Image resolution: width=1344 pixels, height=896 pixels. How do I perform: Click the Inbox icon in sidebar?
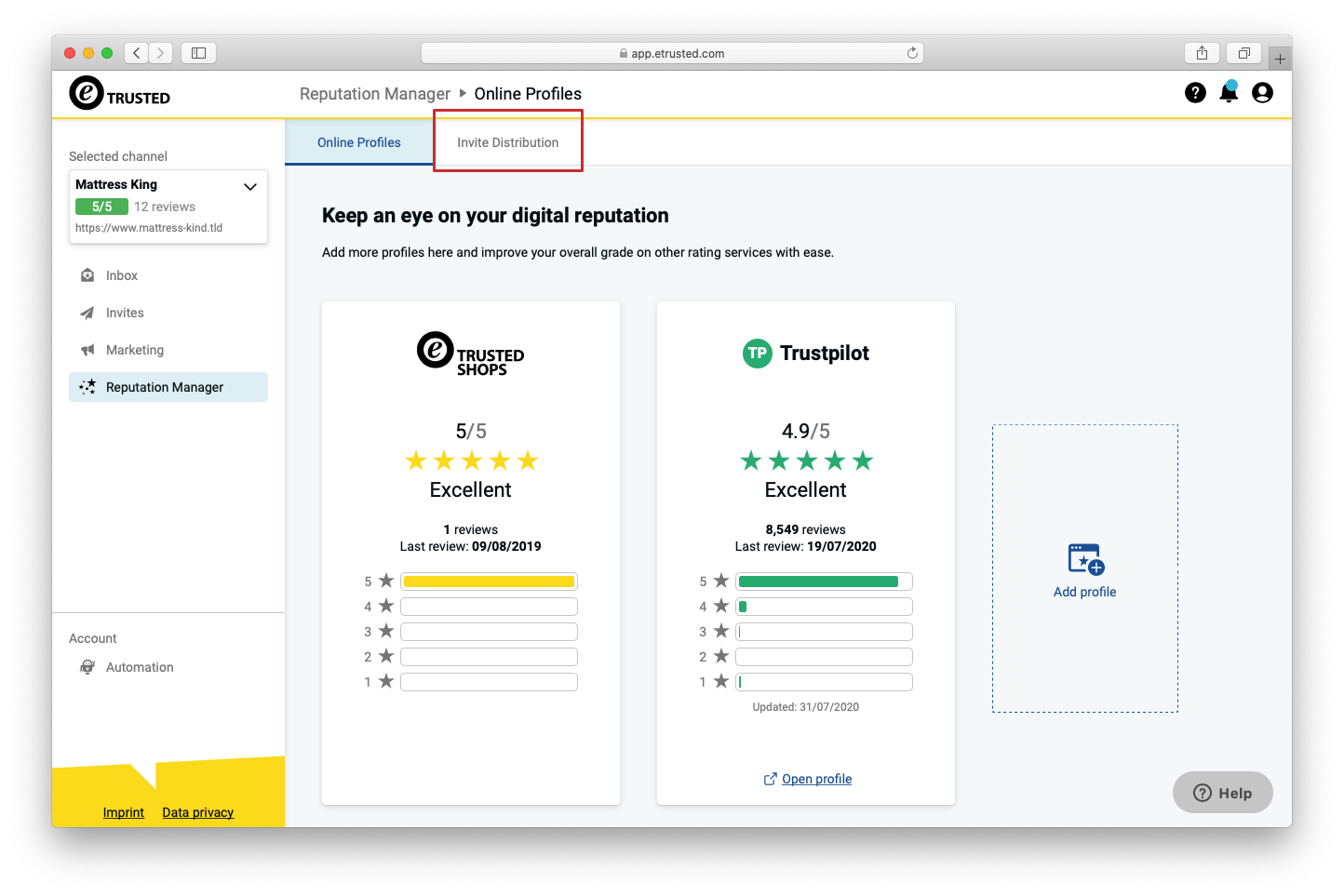tap(87, 275)
